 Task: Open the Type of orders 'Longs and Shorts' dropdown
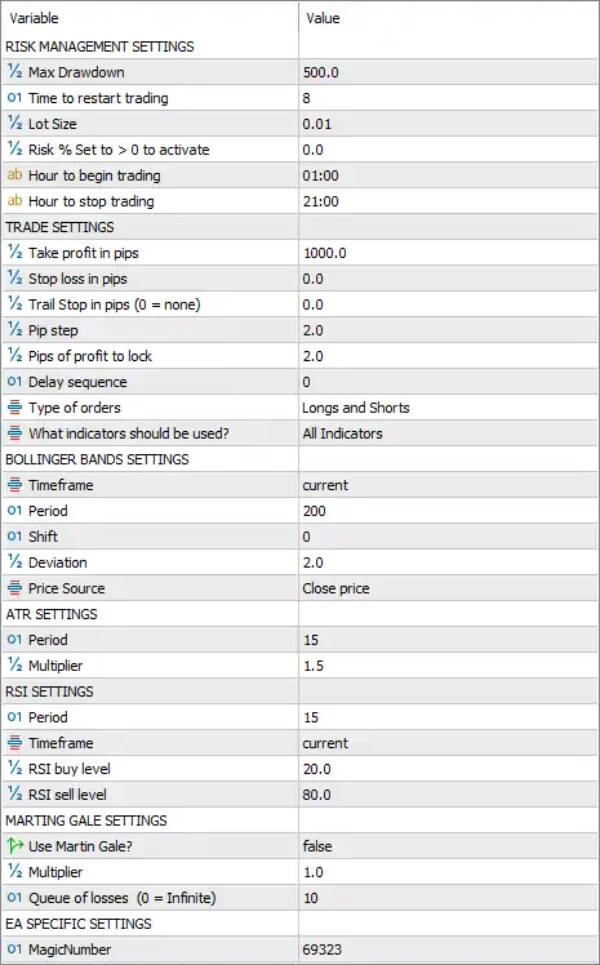click(448, 407)
